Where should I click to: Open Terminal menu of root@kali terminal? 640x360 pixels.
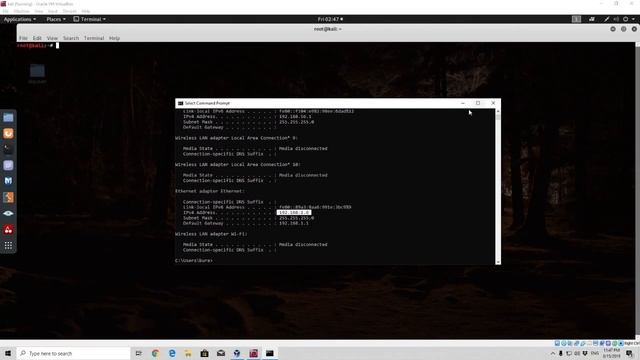point(94,38)
